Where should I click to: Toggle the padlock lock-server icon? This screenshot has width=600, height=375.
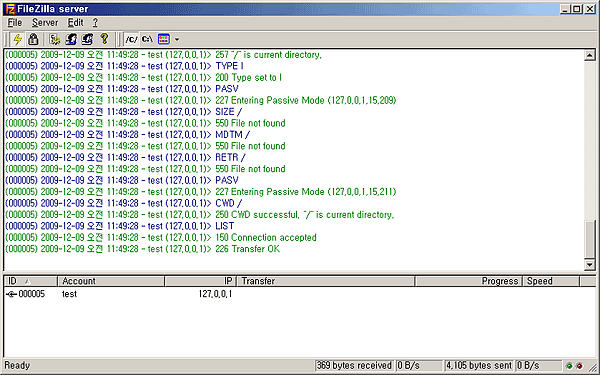coord(33,39)
